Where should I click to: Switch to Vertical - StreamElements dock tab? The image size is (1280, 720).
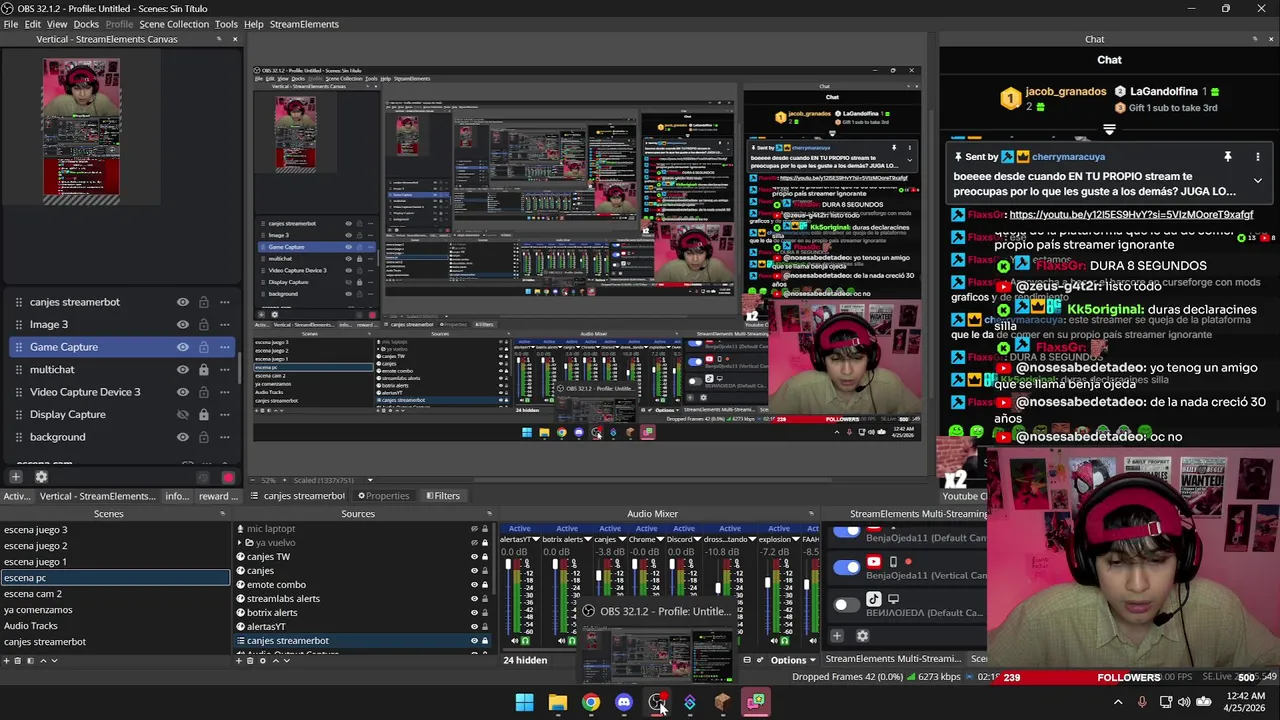97,496
